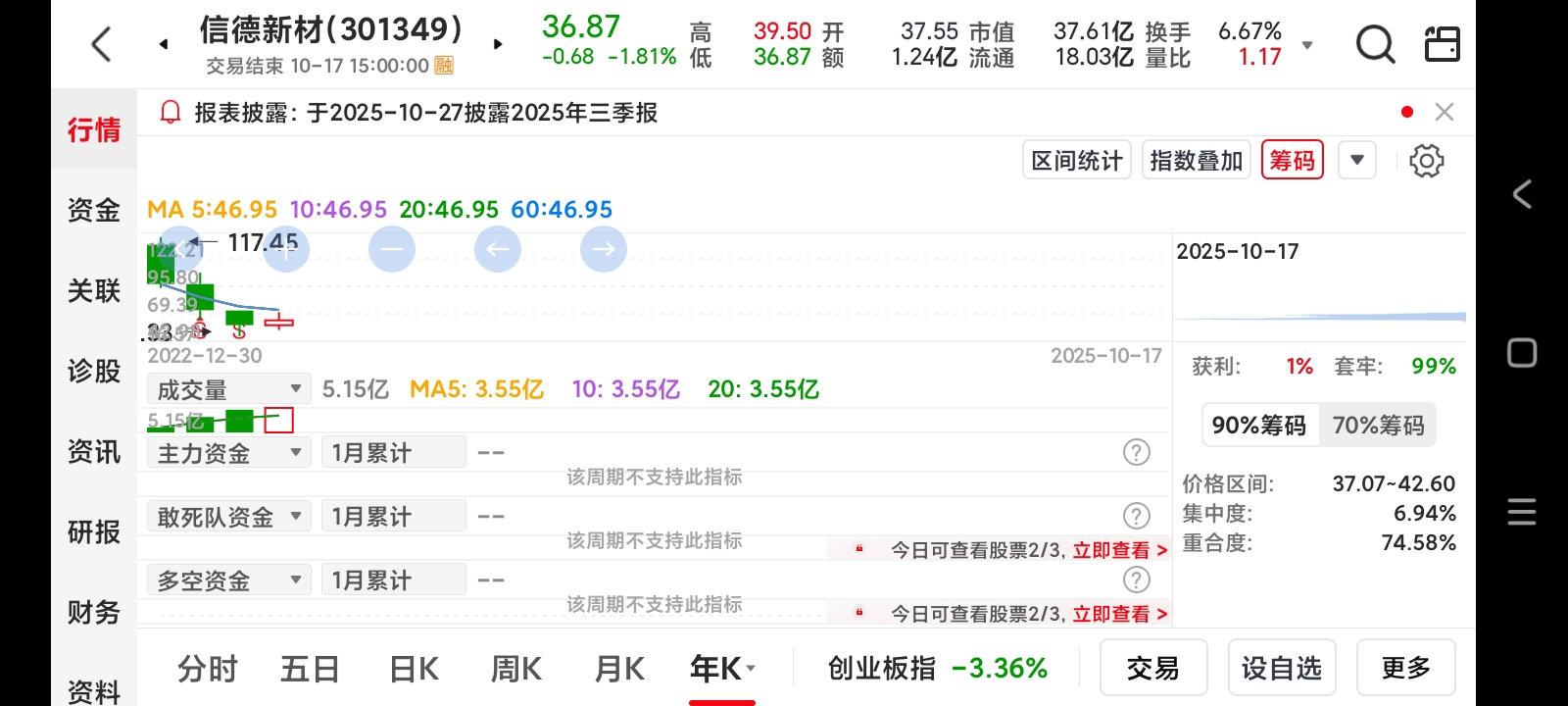Select 90%筹码 option
The height and width of the screenshot is (706, 1568).
(1259, 425)
